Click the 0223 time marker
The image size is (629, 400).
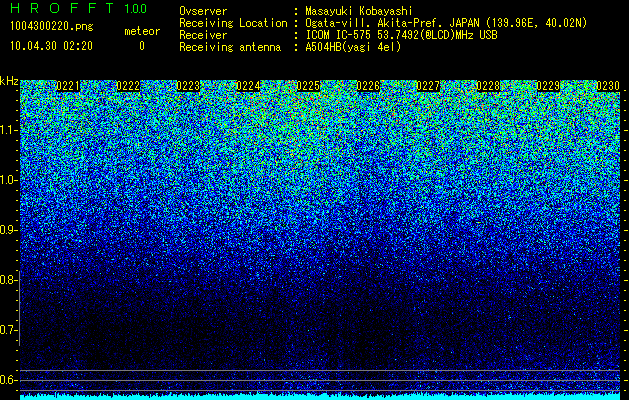pos(188,86)
